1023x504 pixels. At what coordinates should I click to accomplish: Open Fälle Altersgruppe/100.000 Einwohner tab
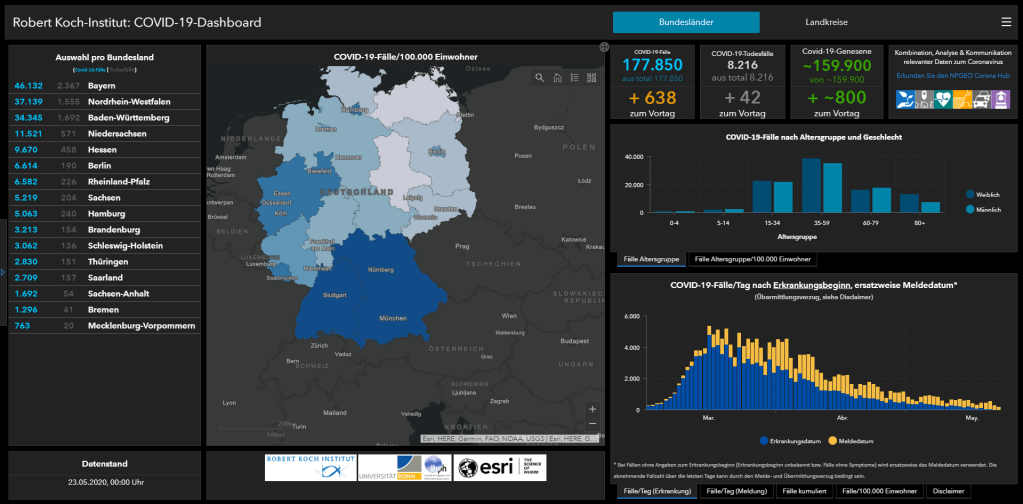click(x=753, y=259)
